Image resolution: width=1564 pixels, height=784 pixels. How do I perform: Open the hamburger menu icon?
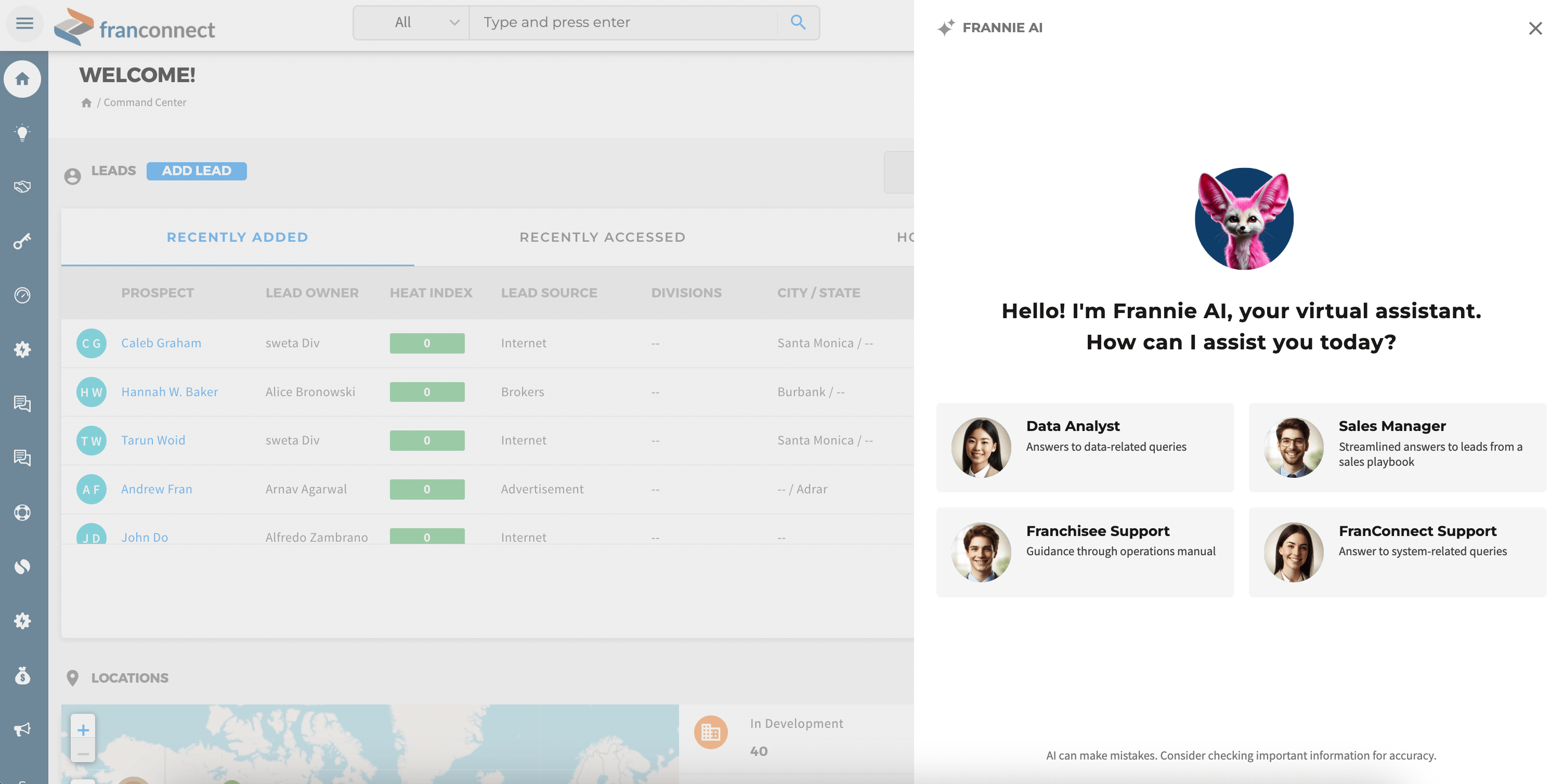pos(24,24)
